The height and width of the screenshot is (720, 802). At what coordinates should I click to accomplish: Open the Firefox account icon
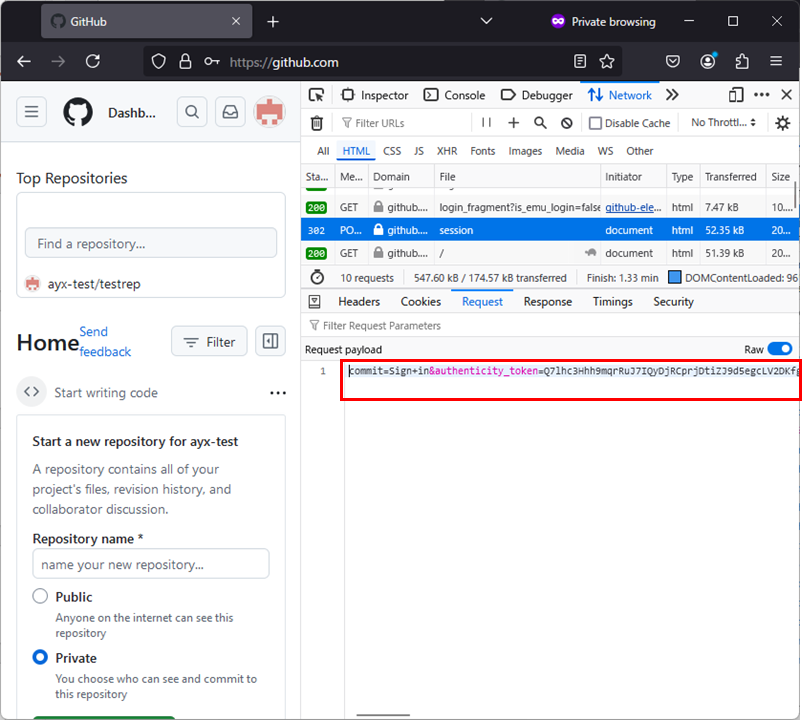pos(708,62)
